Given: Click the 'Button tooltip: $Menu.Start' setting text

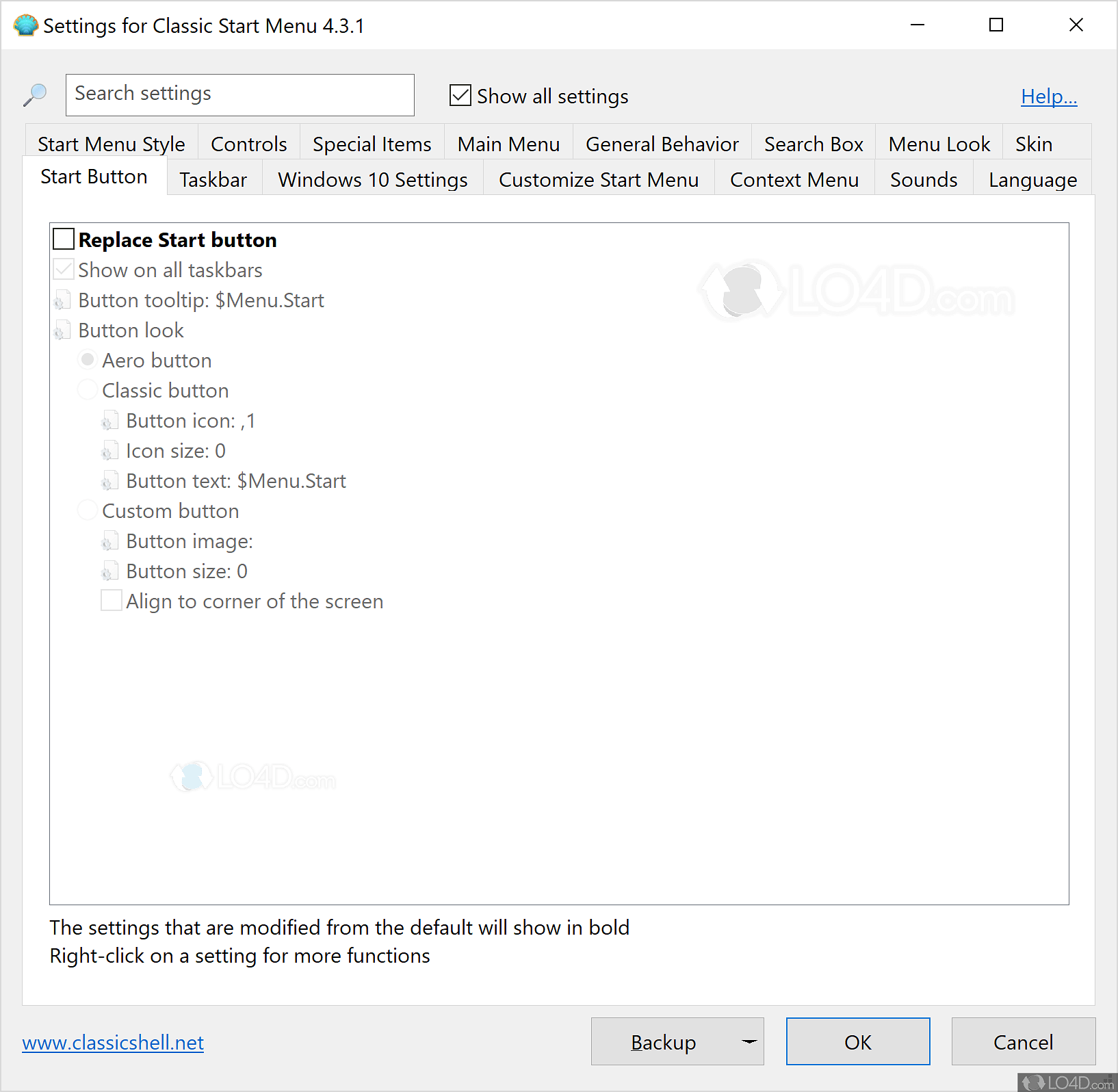Looking at the screenshot, I should coord(201,300).
